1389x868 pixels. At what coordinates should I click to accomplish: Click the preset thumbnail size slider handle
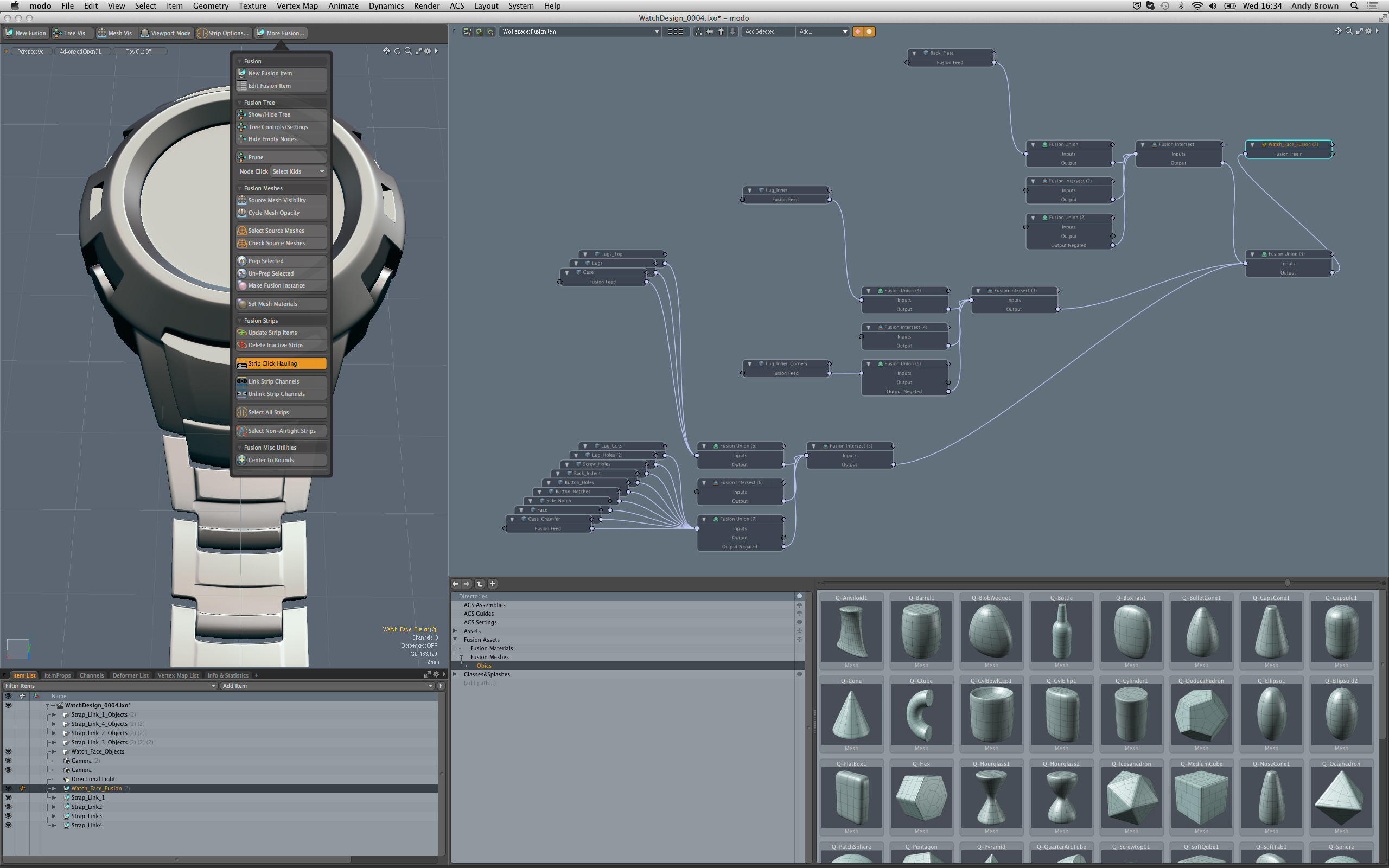point(1288,583)
